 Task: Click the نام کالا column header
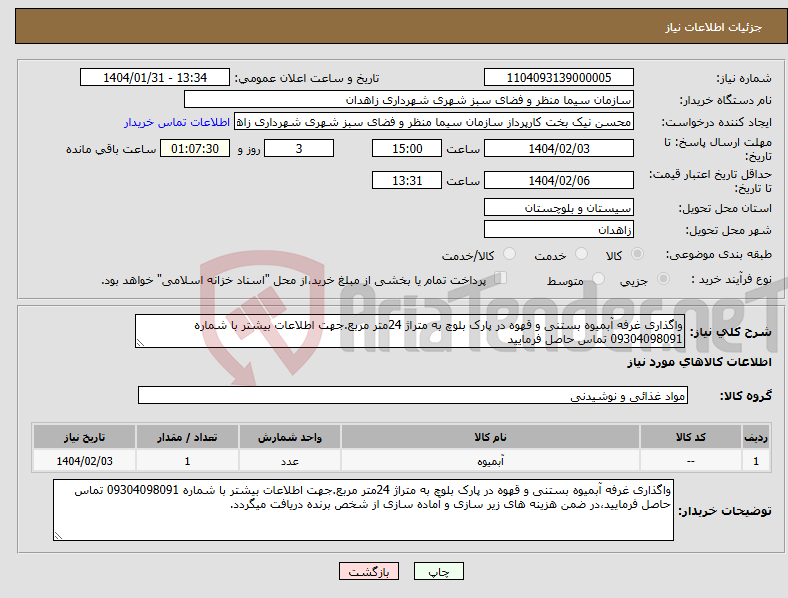point(490,437)
